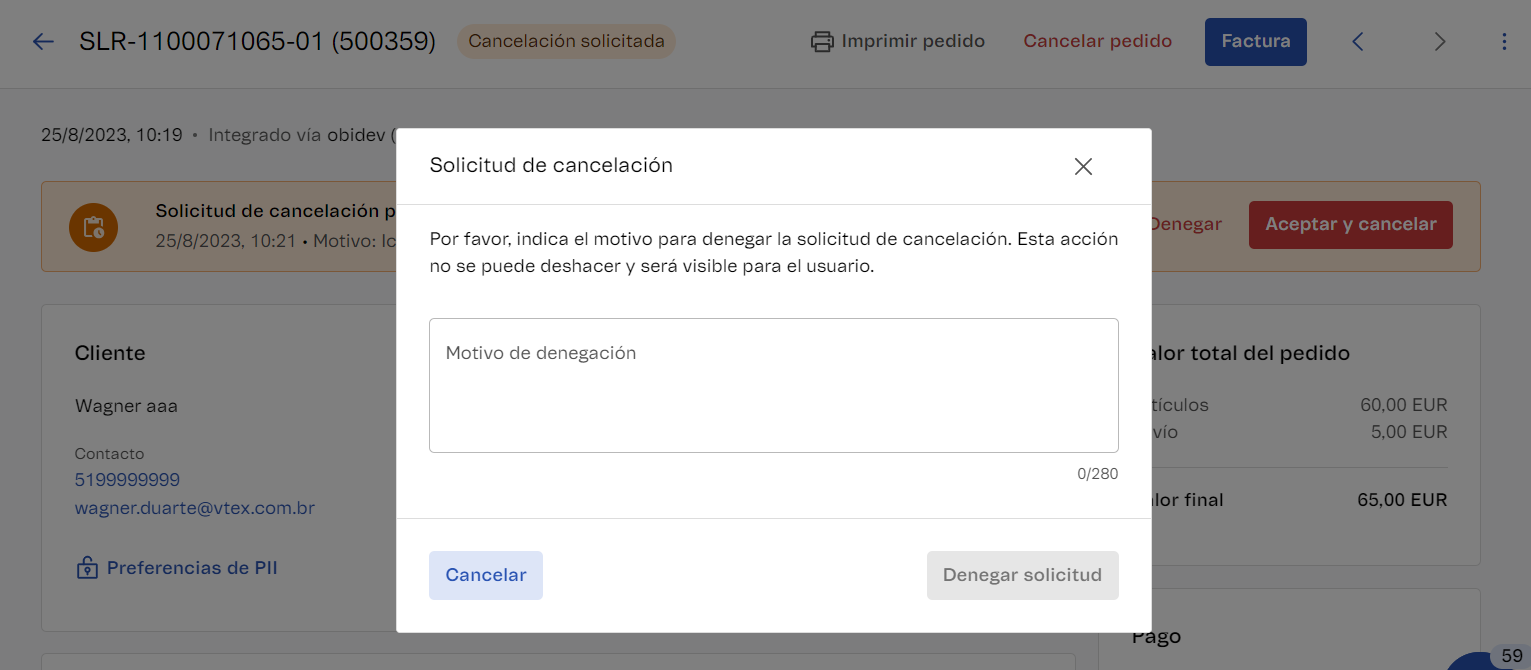This screenshot has height=670, width=1531.
Task: Open the three-dot more options menu
Action: tap(1505, 42)
